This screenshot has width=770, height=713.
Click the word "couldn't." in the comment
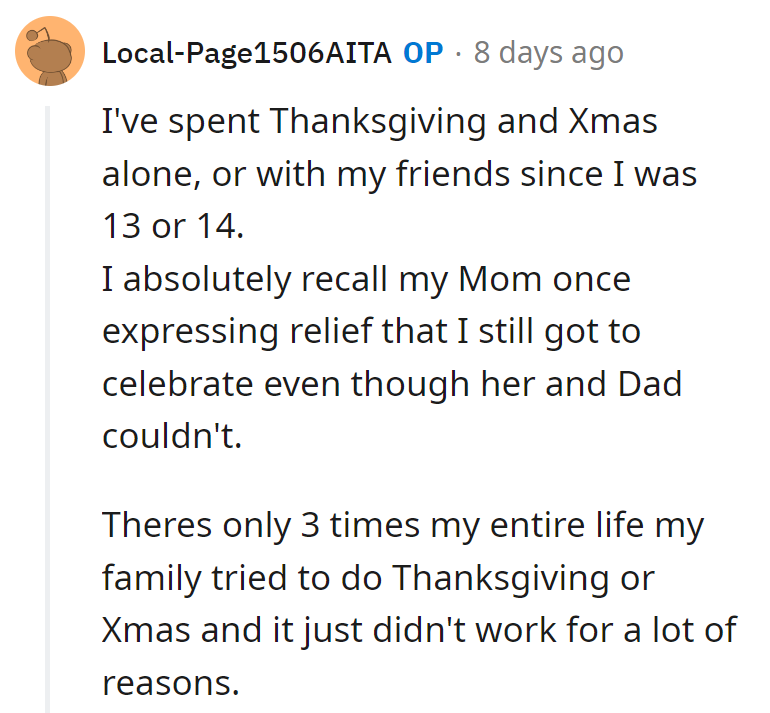click(172, 435)
